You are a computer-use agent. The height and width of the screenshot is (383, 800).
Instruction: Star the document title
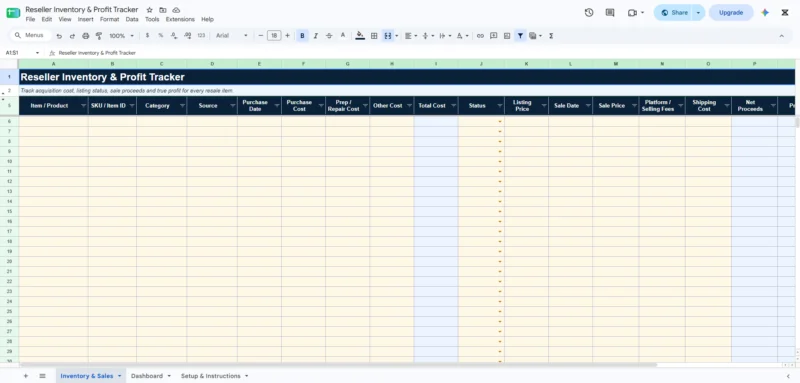pyautogui.click(x=149, y=10)
